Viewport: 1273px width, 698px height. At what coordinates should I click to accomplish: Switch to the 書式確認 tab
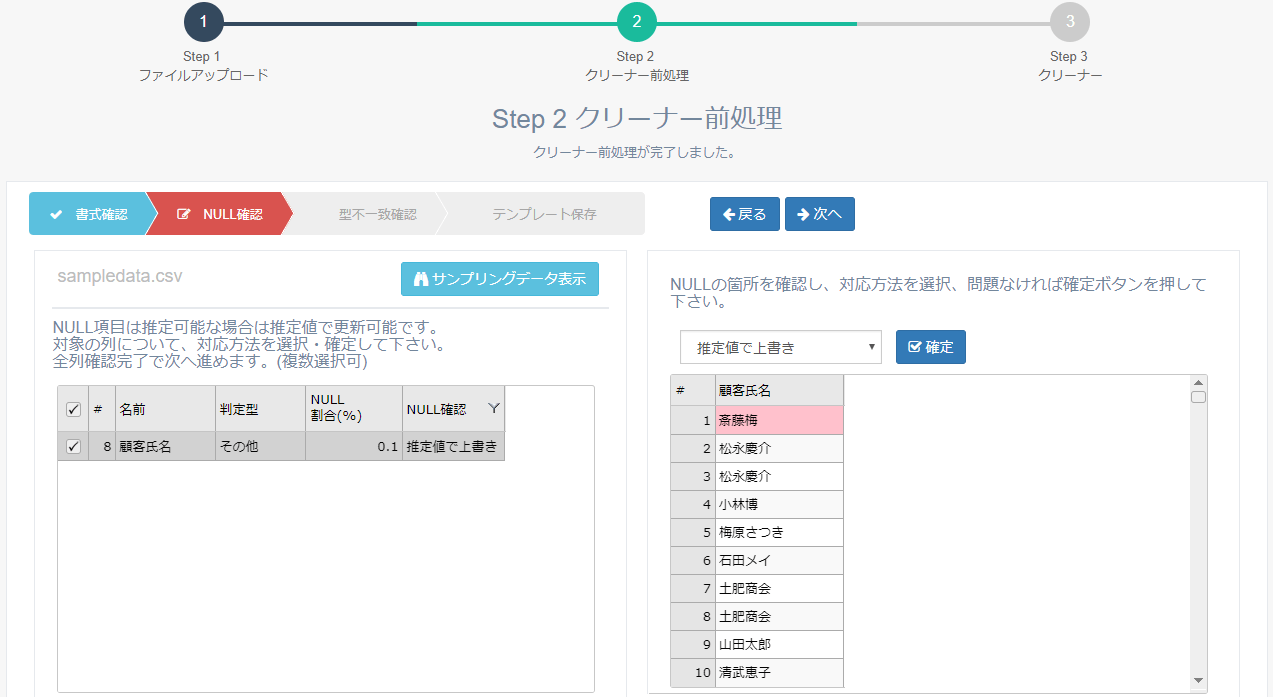click(90, 214)
